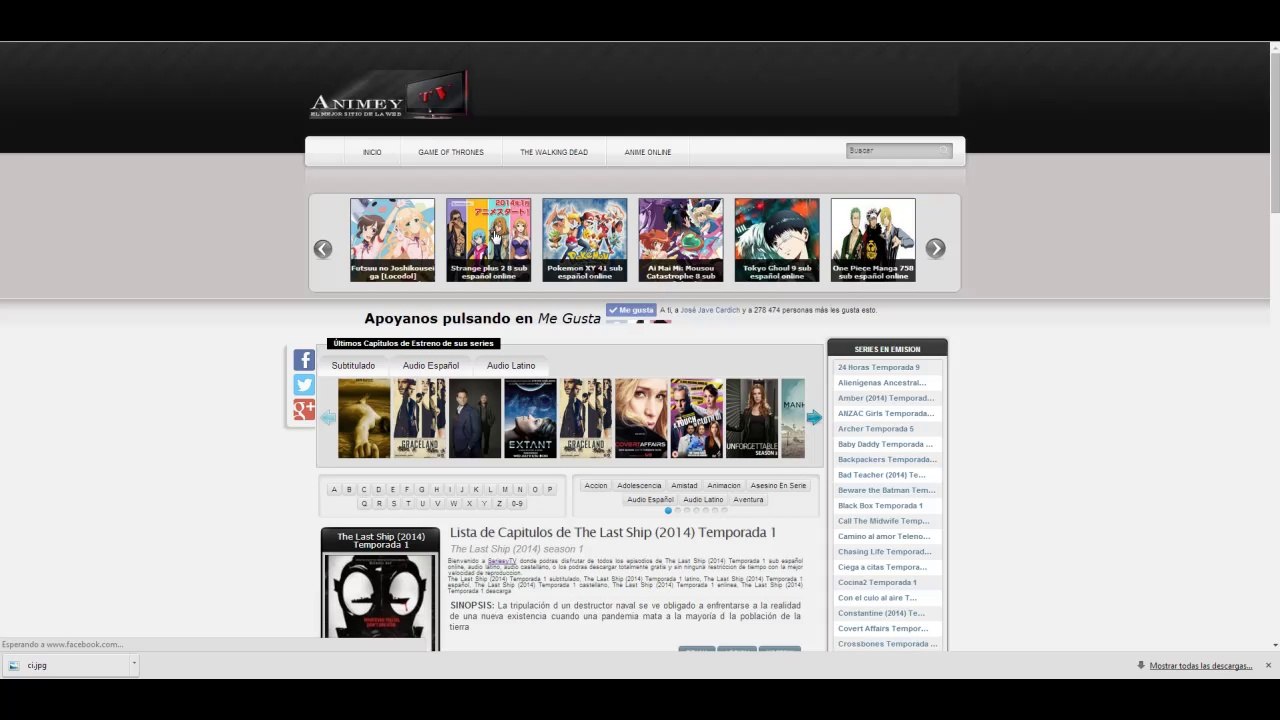Share page via Twitter icon

point(304,385)
